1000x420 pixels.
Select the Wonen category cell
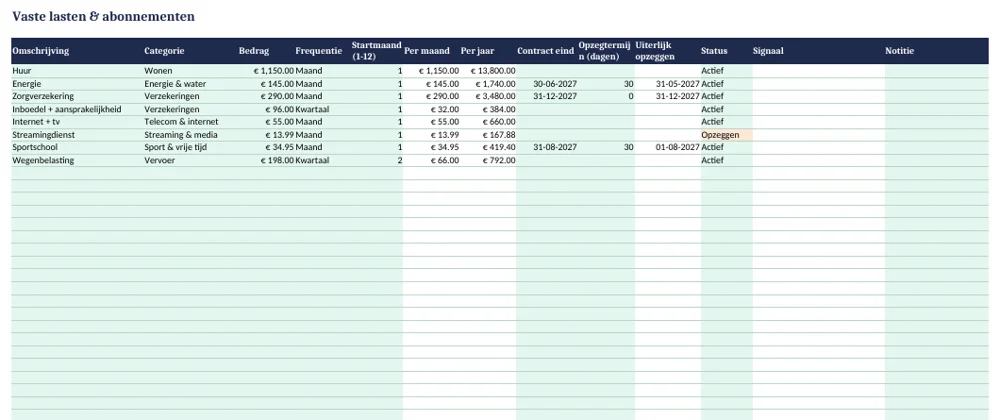coord(191,71)
